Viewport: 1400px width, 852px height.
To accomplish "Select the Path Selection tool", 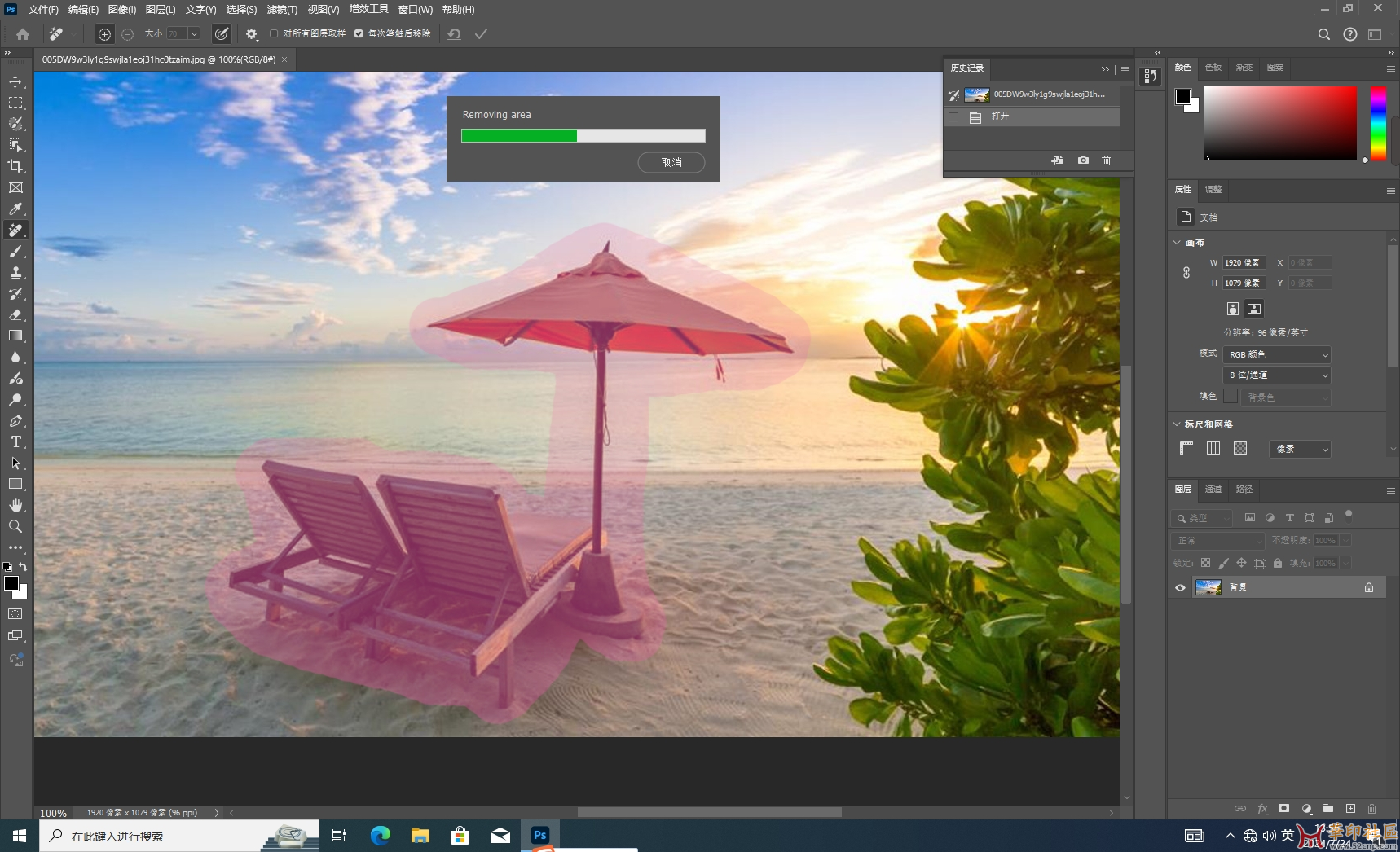I will click(x=15, y=463).
